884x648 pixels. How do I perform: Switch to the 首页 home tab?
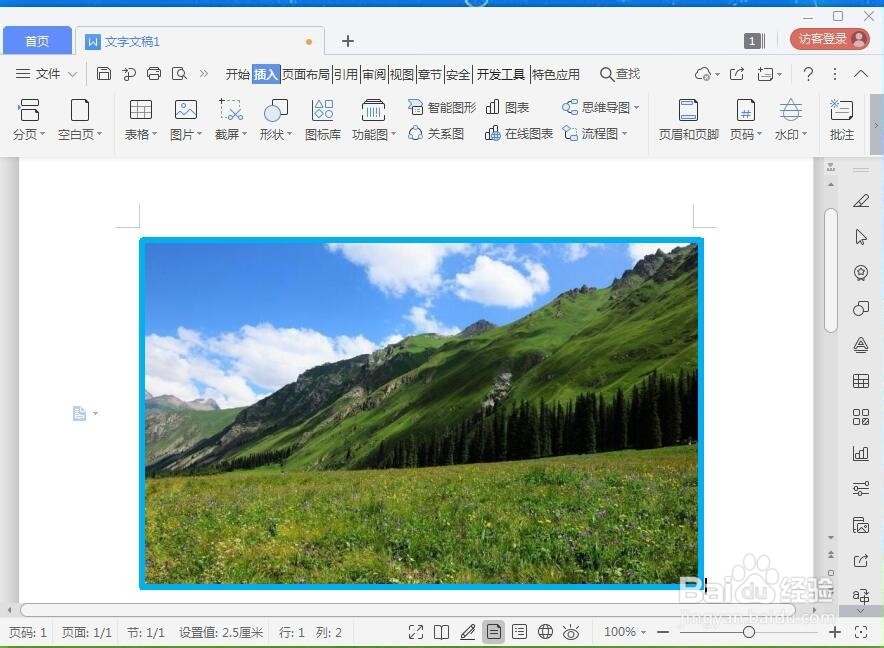pyautogui.click(x=37, y=41)
